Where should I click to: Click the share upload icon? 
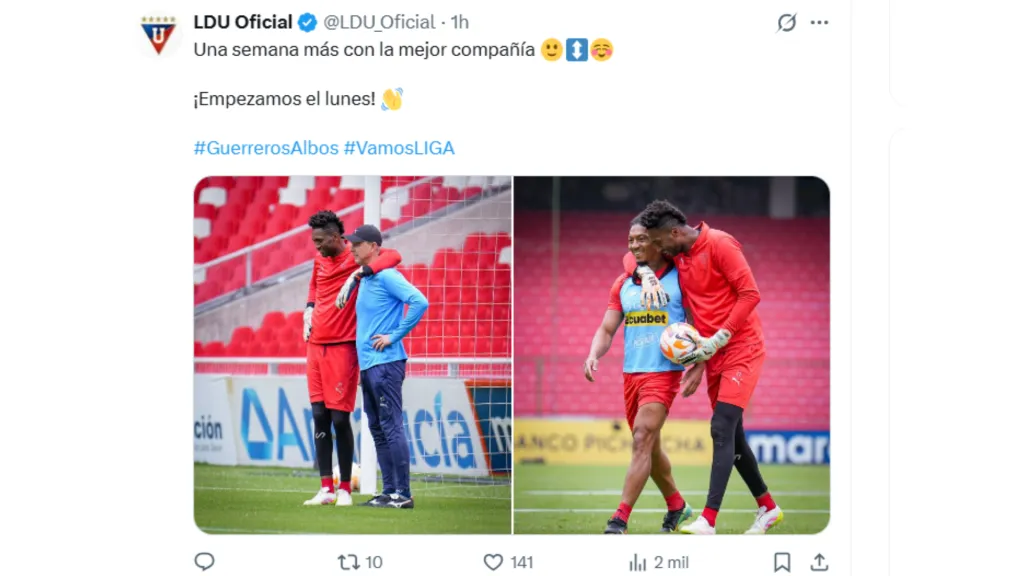point(819,562)
